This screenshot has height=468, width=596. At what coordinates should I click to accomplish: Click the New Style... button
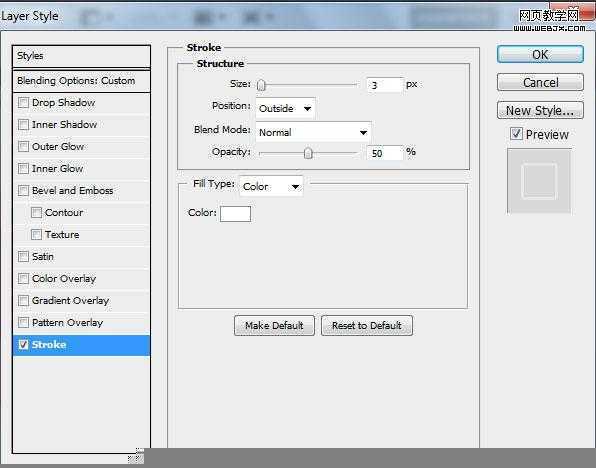(540, 111)
